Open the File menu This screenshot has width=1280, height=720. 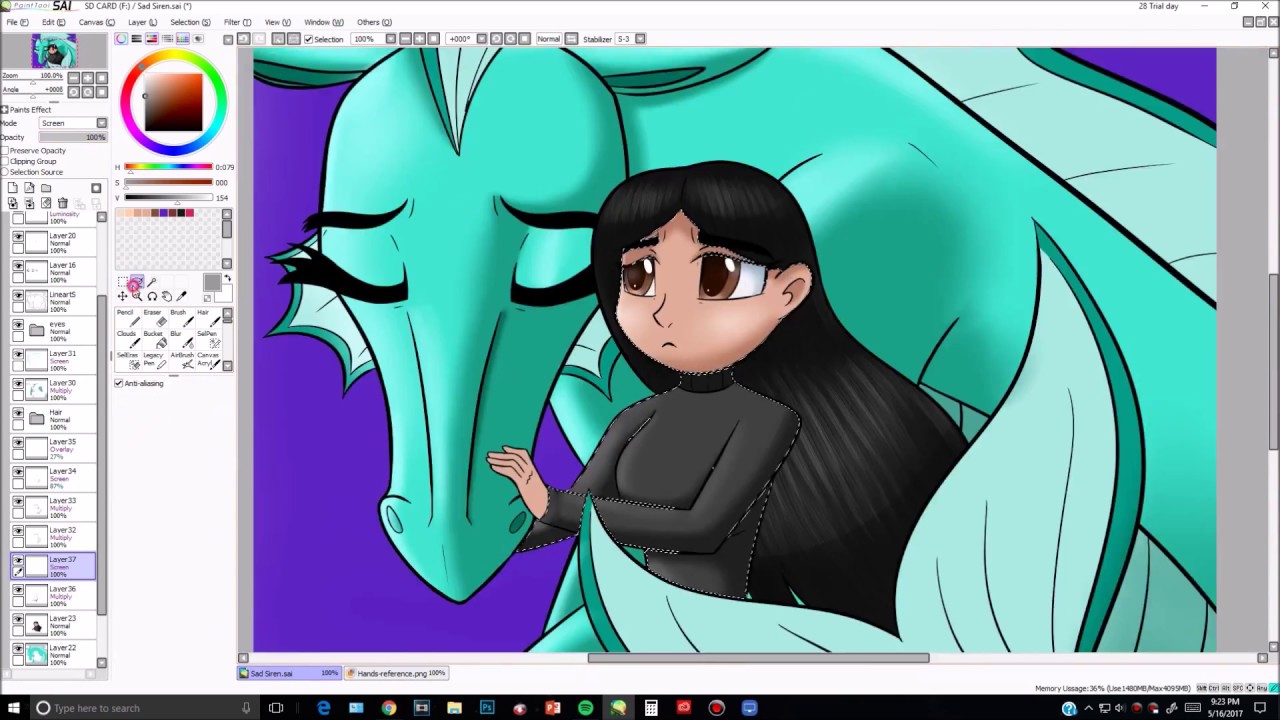(18, 22)
